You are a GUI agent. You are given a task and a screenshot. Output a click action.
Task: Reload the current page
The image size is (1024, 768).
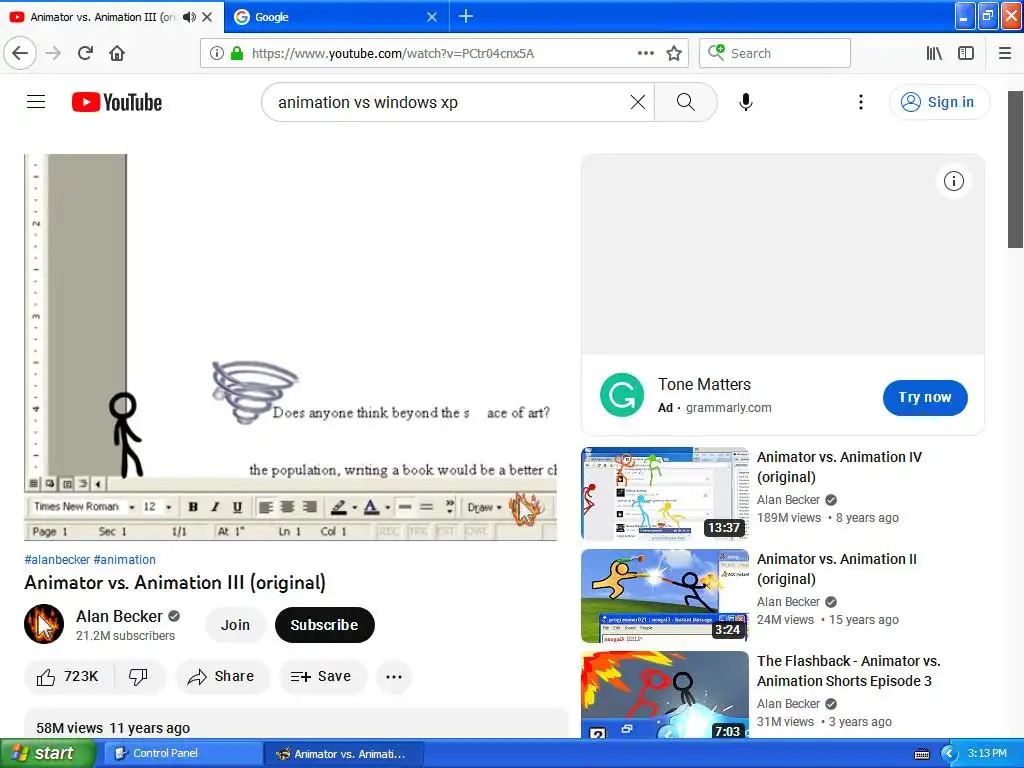coord(85,54)
